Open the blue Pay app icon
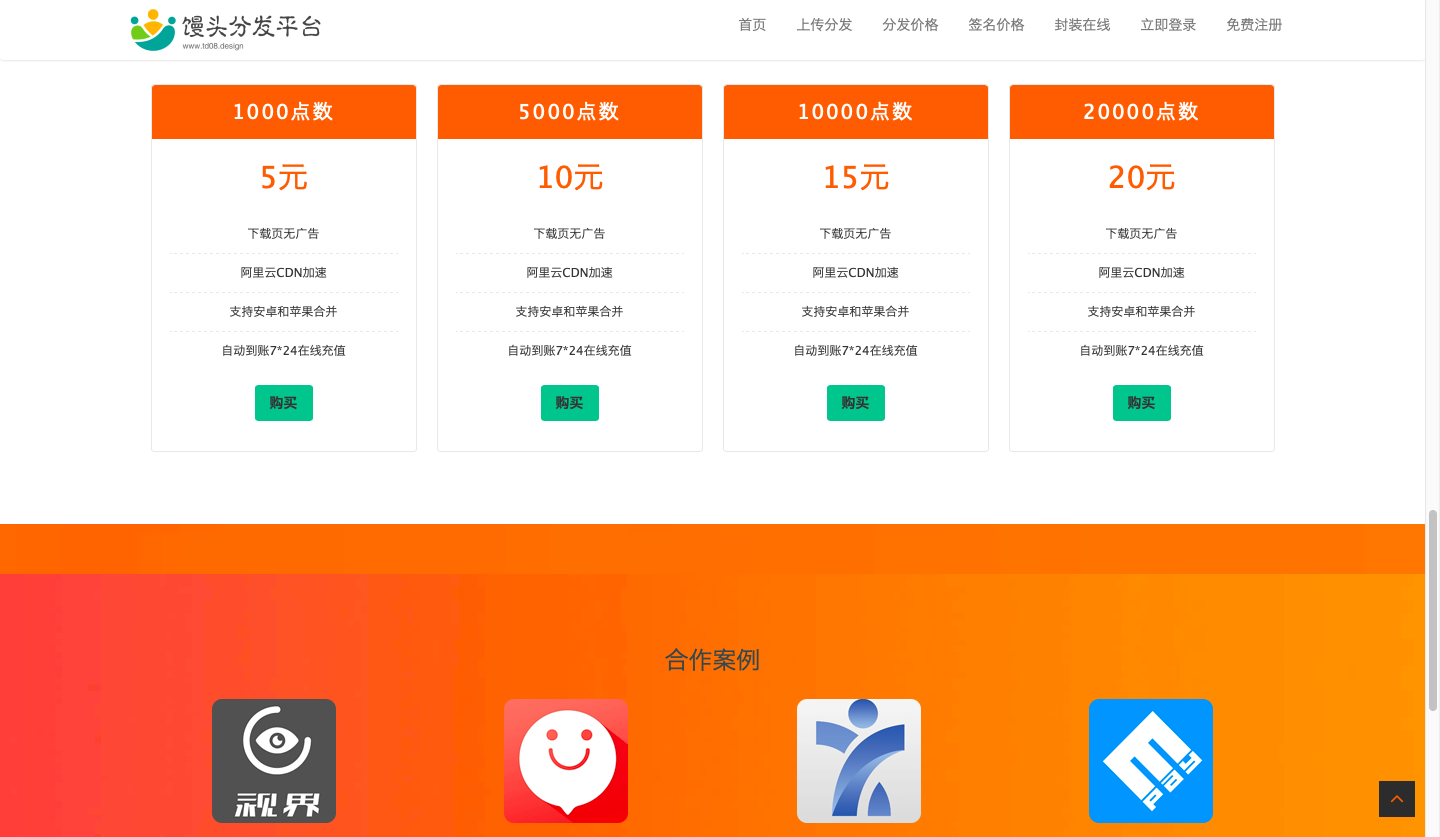The width and height of the screenshot is (1440, 837). click(x=1150, y=760)
